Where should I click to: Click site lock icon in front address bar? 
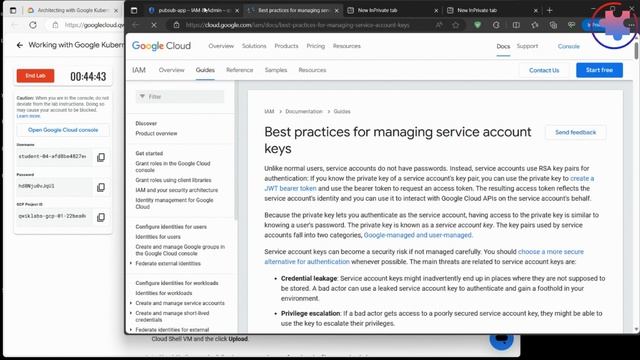pyautogui.click(x=176, y=25)
